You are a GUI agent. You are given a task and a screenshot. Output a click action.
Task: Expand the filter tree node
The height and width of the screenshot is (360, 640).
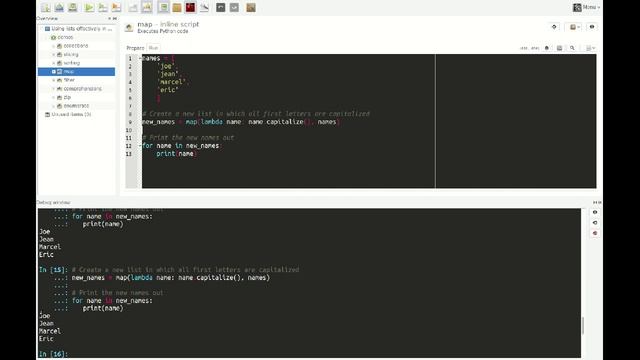pos(53,80)
